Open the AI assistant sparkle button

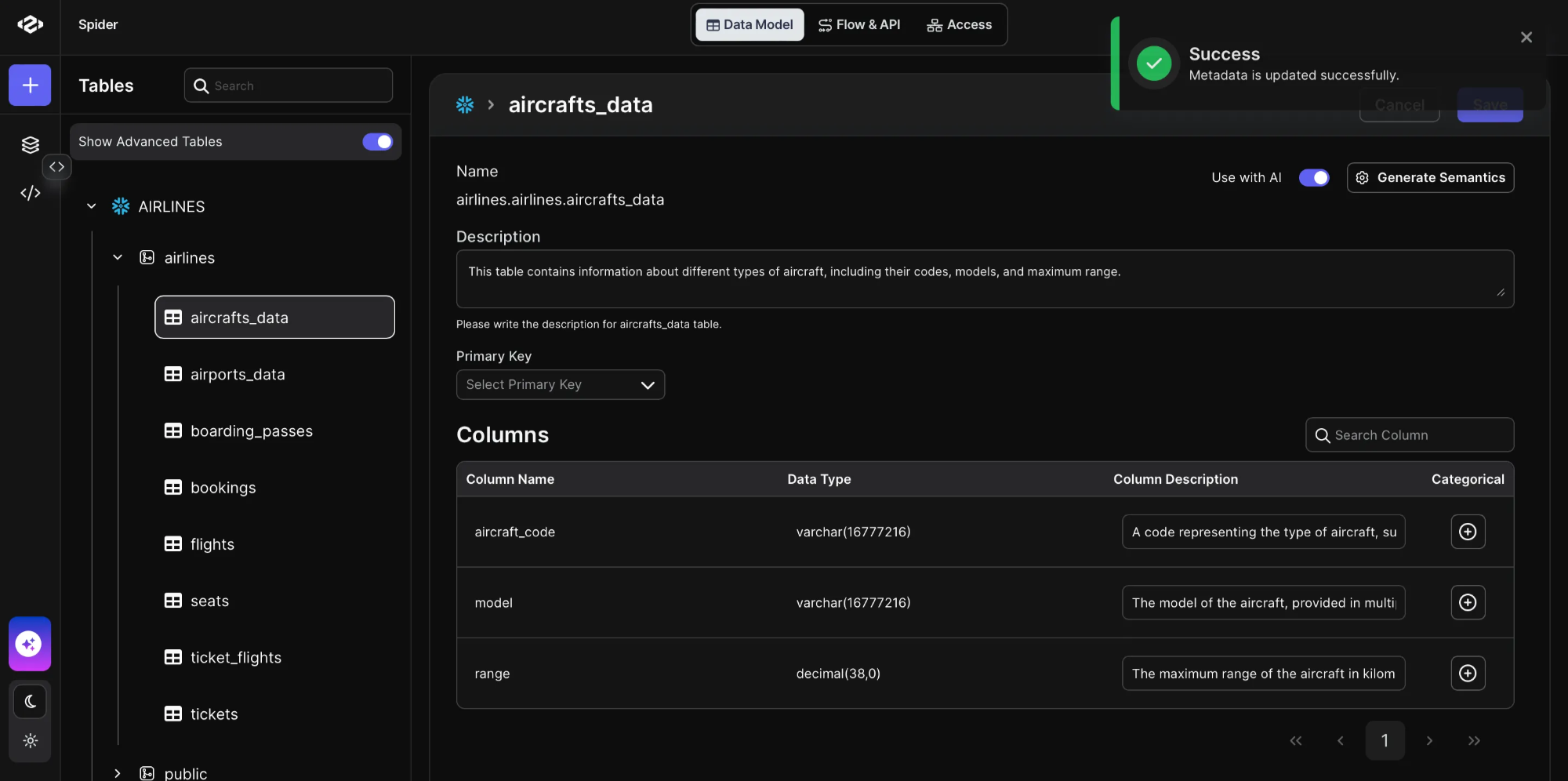click(x=30, y=644)
